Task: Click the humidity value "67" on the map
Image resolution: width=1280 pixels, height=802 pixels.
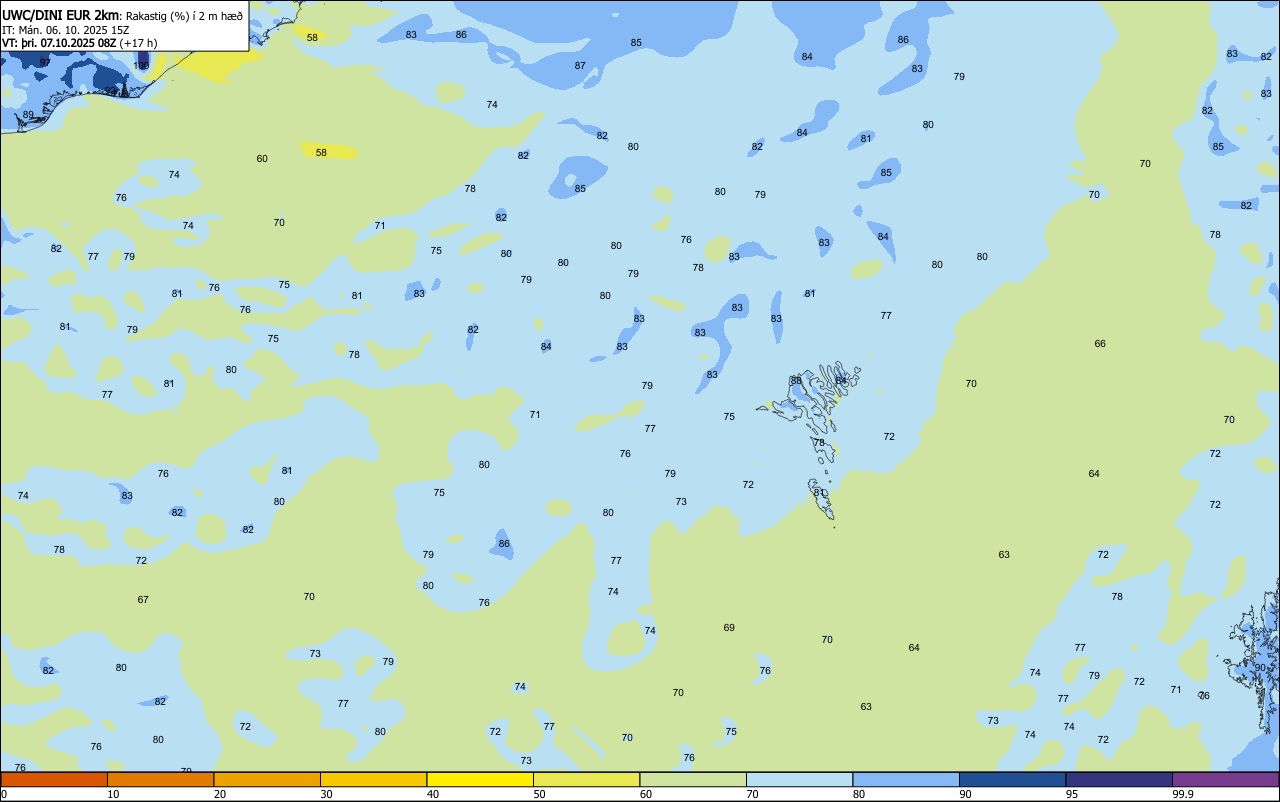Action: coord(143,599)
